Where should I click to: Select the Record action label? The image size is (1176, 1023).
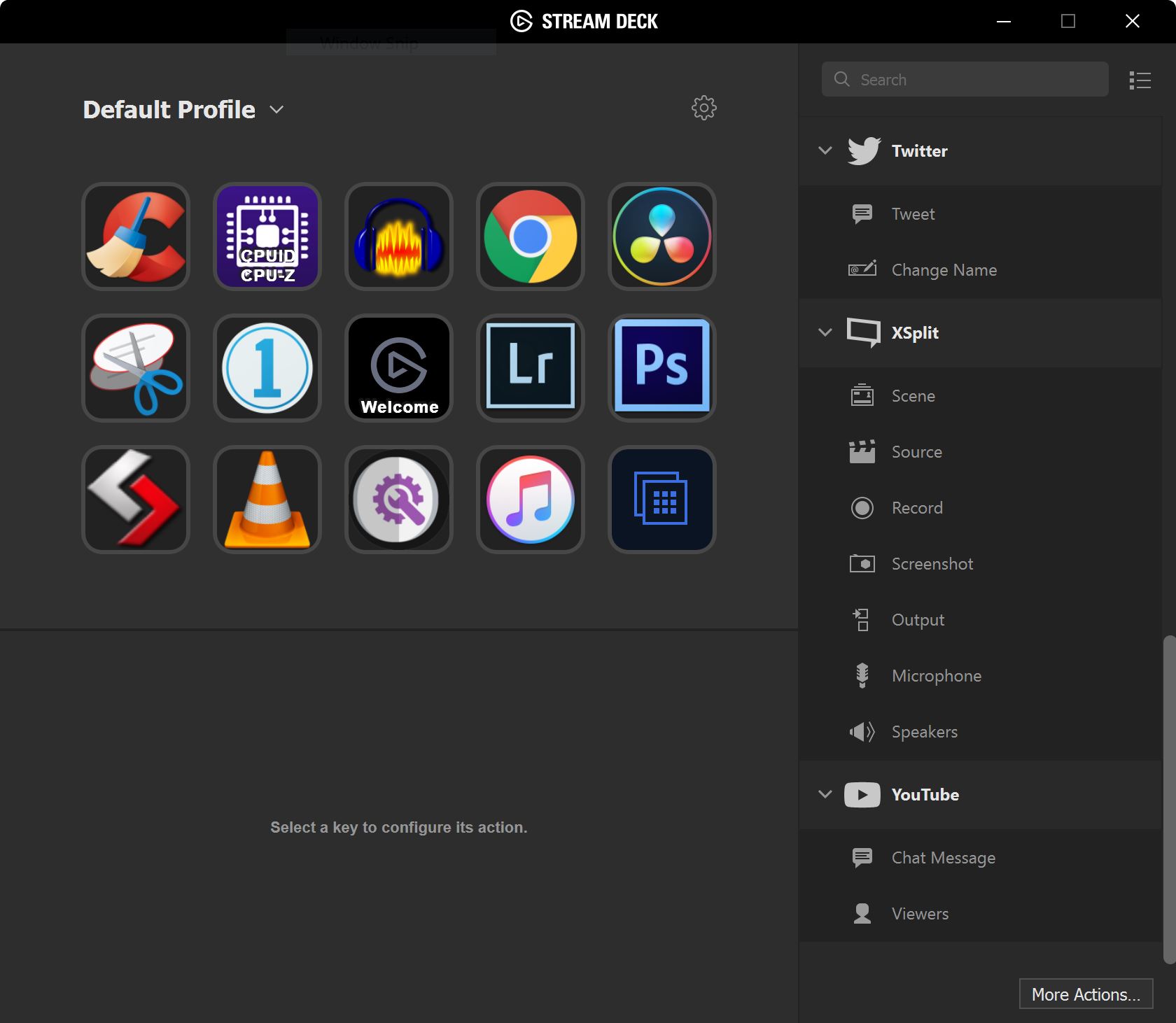[x=917, y=508]
